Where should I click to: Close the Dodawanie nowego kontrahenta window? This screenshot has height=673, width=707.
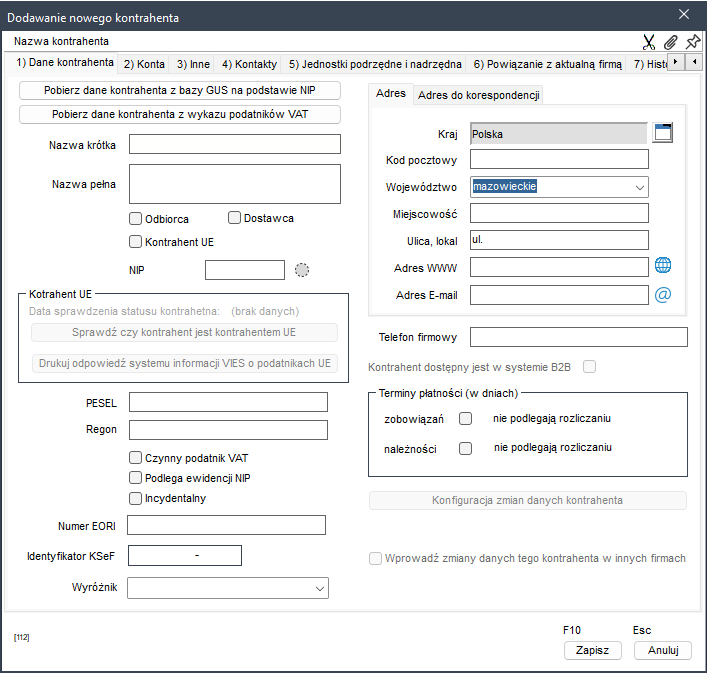click(684, 14)
